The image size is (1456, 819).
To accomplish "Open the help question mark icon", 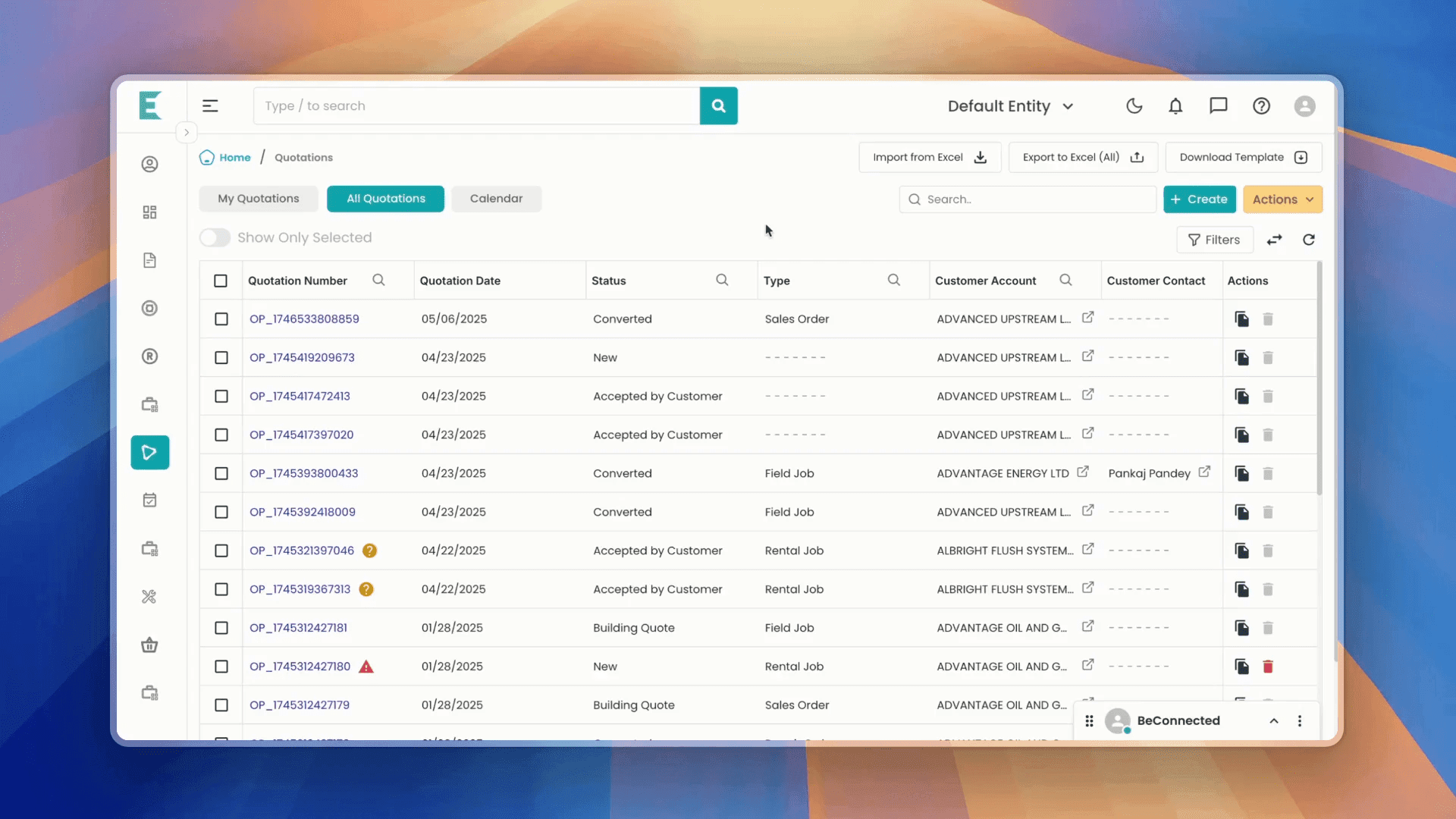I will pyautogui.click(x=1261, y=106).
